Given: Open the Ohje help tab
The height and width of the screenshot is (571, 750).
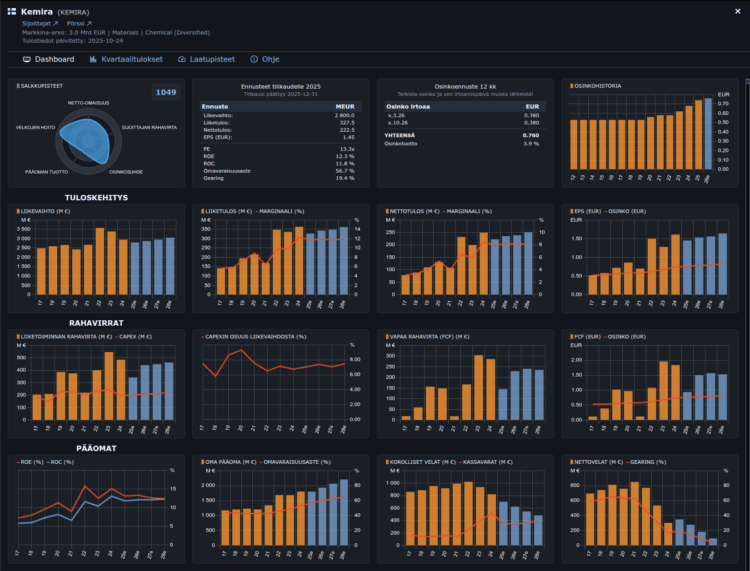Looking at the screenshot, I should (x=265, y=59).
